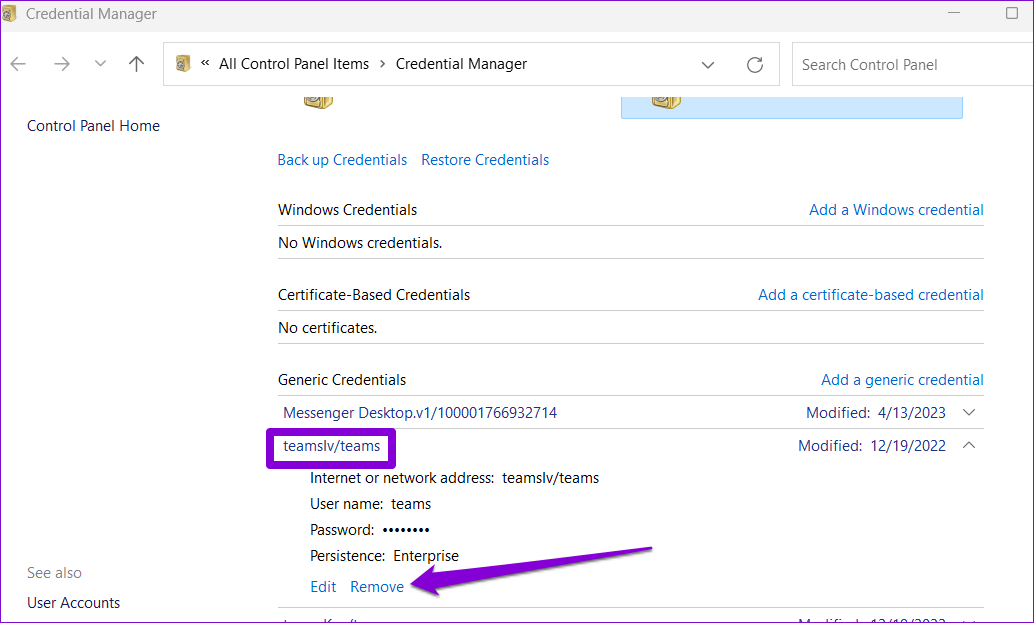
Task: Click 'Persistence: Enterprise' text
Action: 384,556
